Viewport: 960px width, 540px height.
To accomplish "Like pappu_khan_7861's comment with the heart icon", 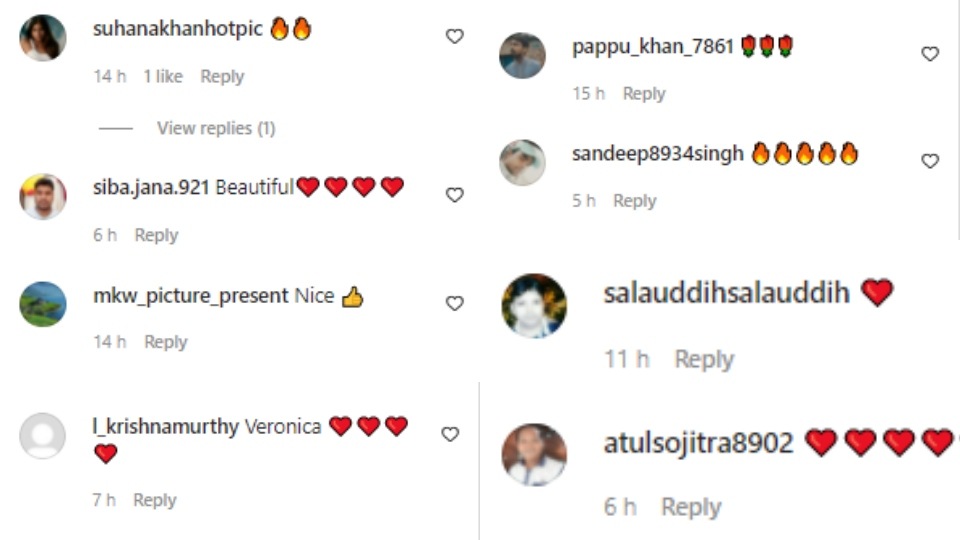I will click(930, 54).
